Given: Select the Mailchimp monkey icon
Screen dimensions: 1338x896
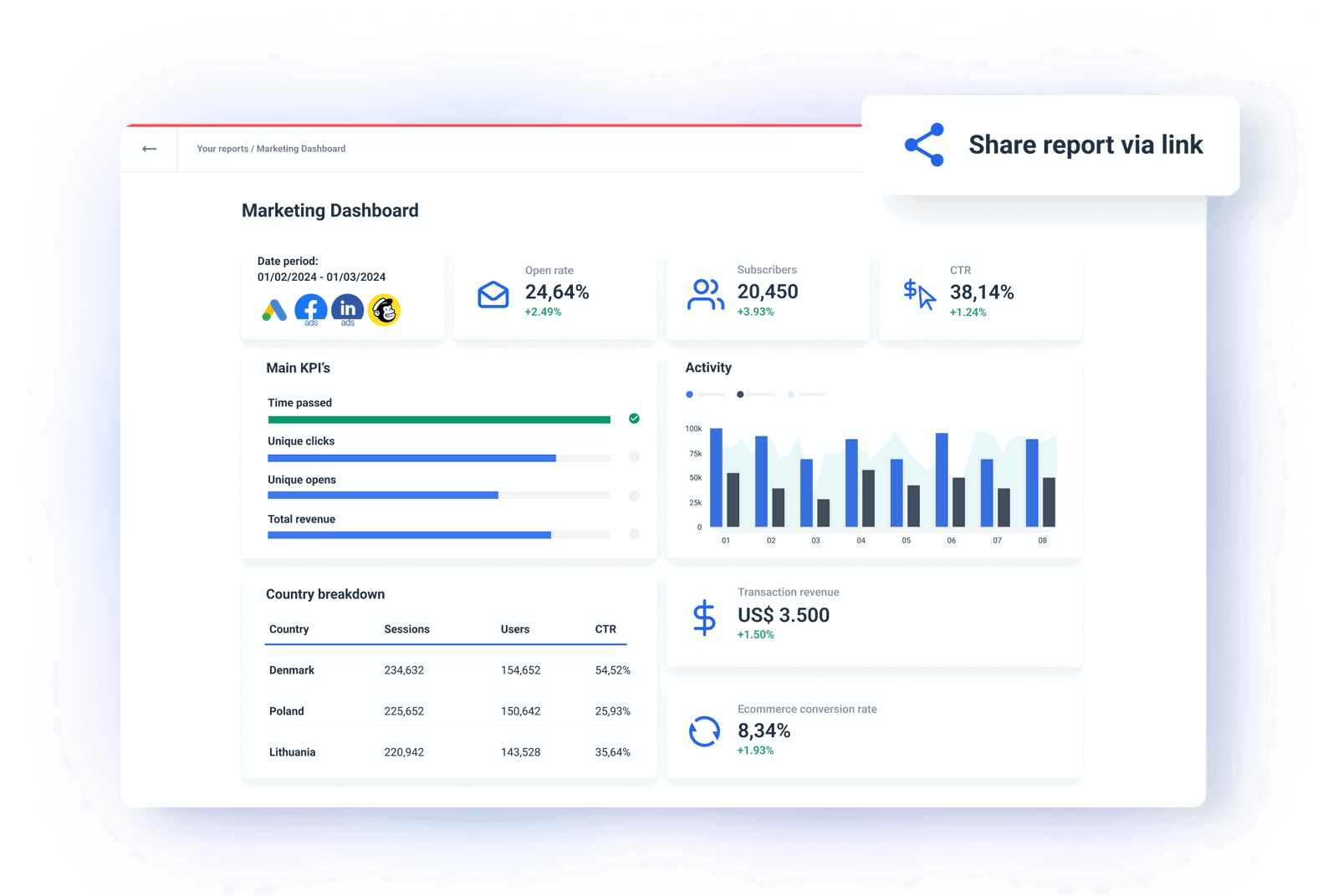Looking at the screenshot, I should point(386,309).
